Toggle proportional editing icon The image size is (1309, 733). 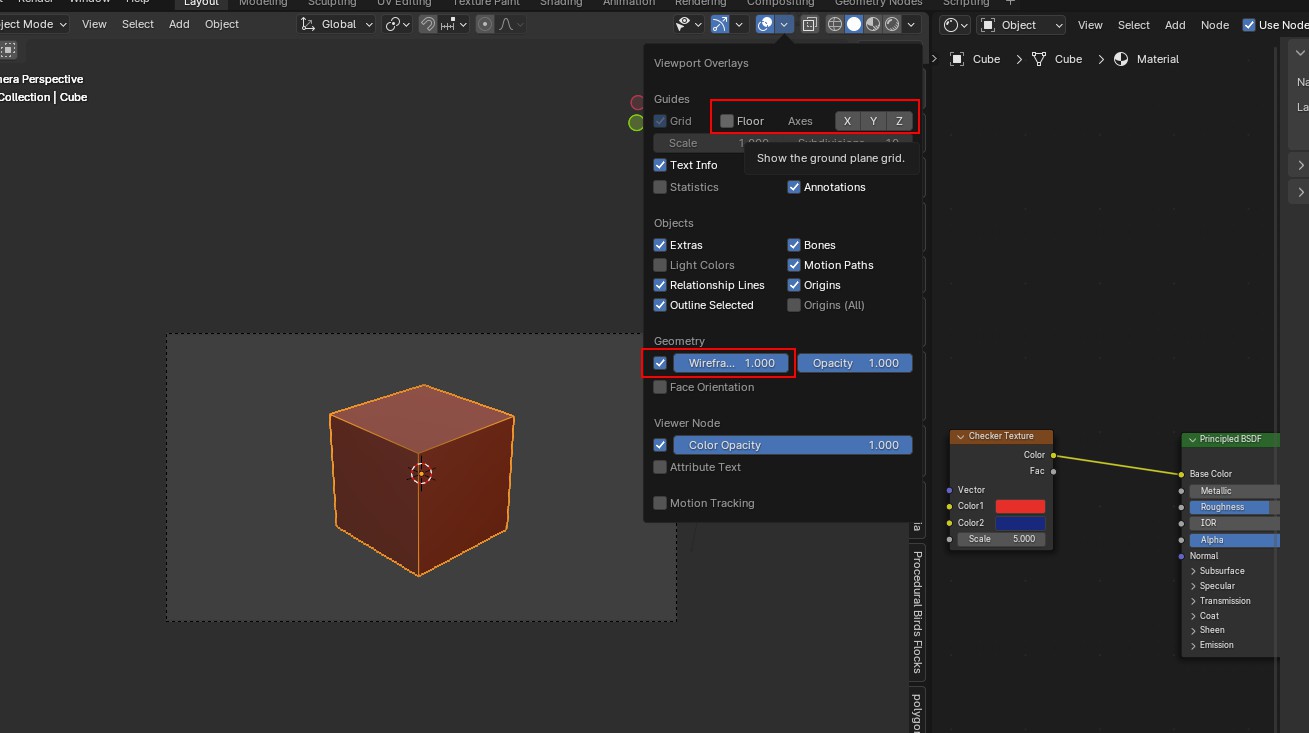485,25
